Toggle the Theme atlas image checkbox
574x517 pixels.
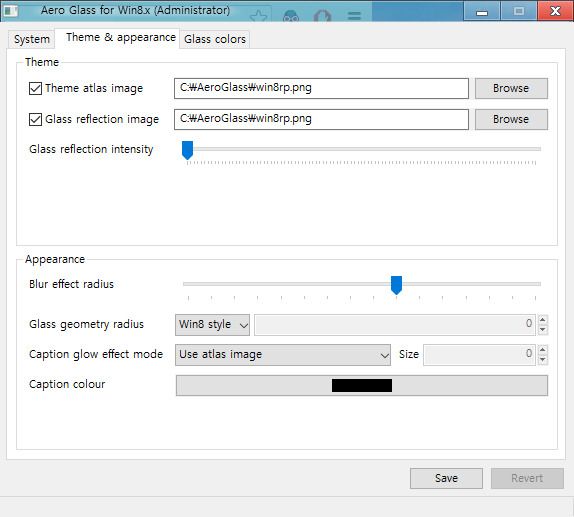coord(36,89)
